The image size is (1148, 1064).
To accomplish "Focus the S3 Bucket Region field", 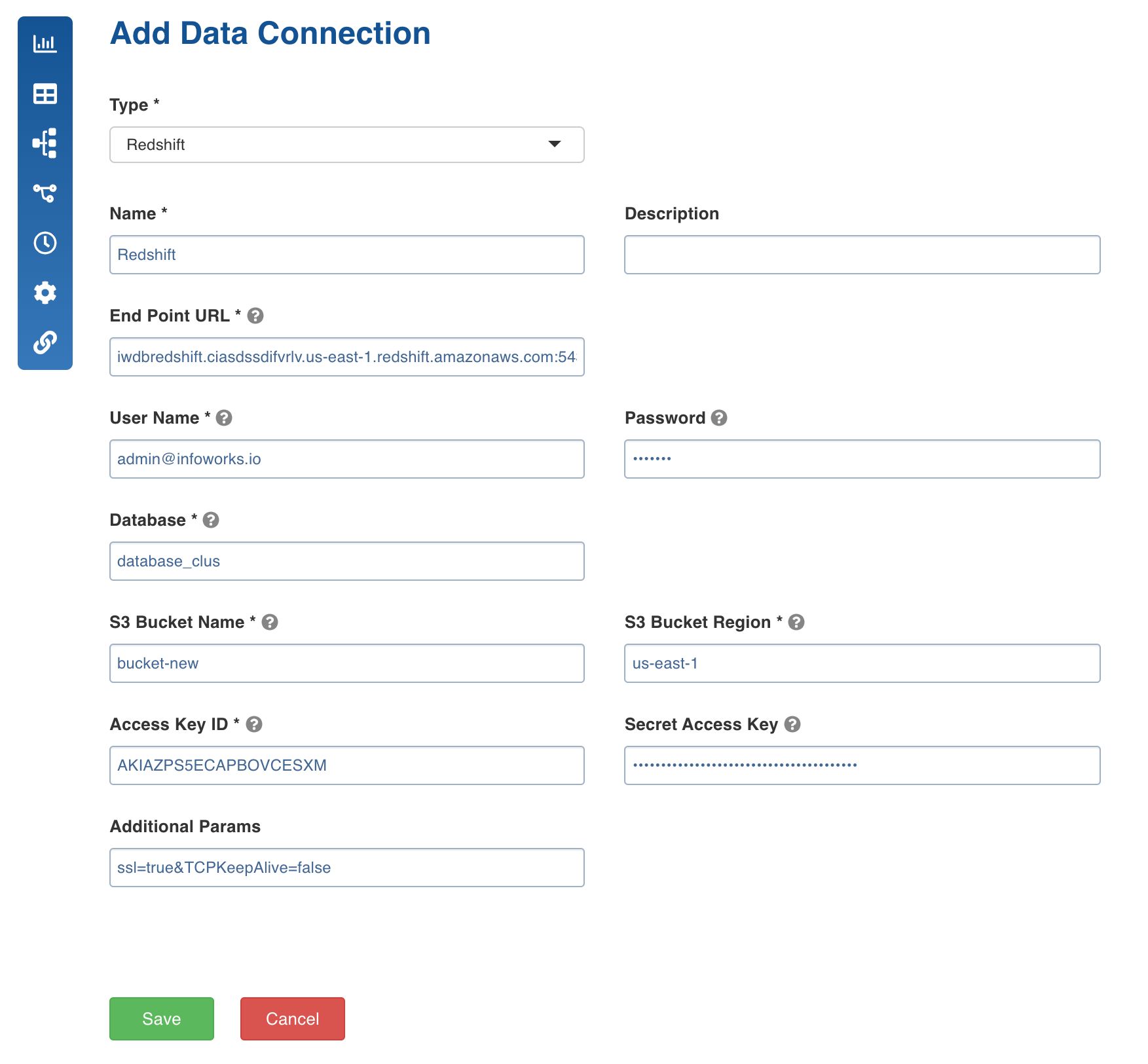I will (x=862, y=663).
